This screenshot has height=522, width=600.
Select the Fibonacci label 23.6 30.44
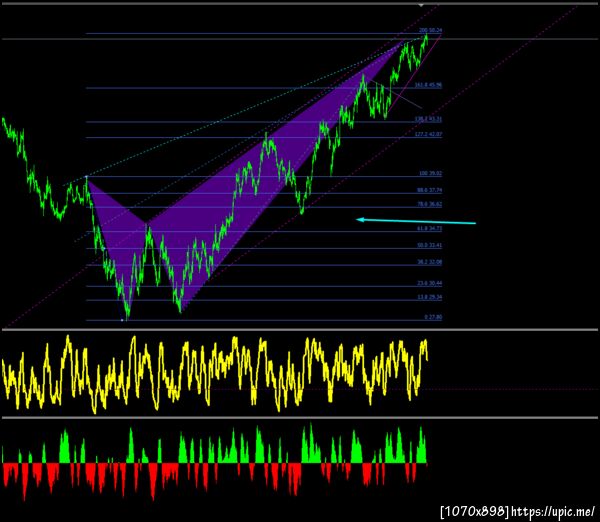coord(429,283)
